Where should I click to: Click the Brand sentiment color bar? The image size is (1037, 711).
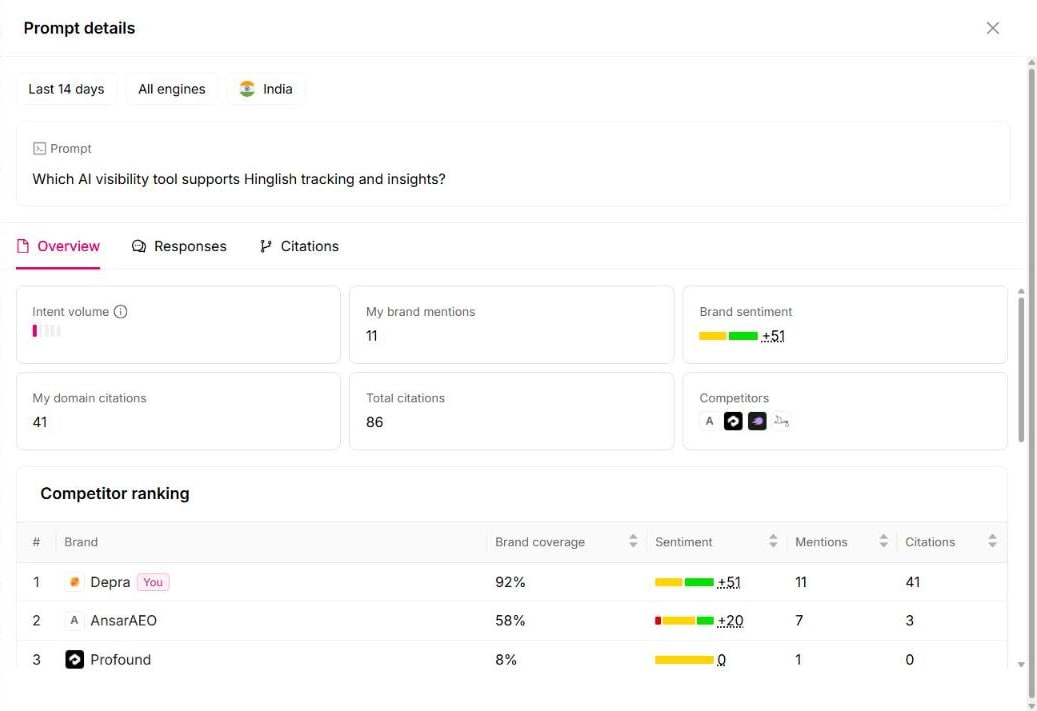point(728,336)
